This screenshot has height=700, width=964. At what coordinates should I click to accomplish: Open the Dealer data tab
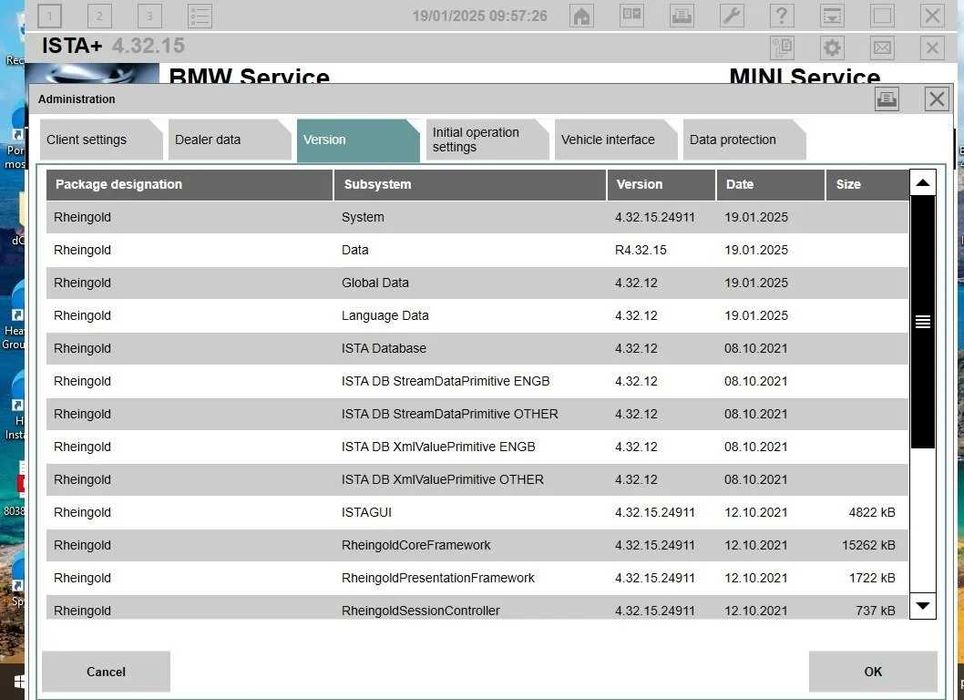point(229,140)
